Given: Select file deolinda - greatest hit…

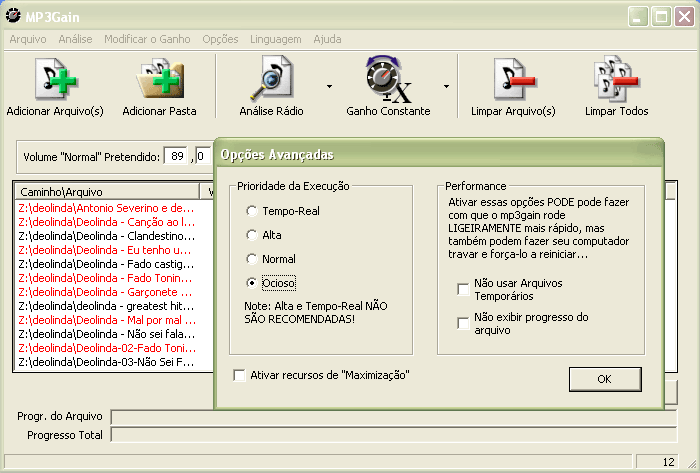Looking at the screenshot, I should tap(106, 306).
